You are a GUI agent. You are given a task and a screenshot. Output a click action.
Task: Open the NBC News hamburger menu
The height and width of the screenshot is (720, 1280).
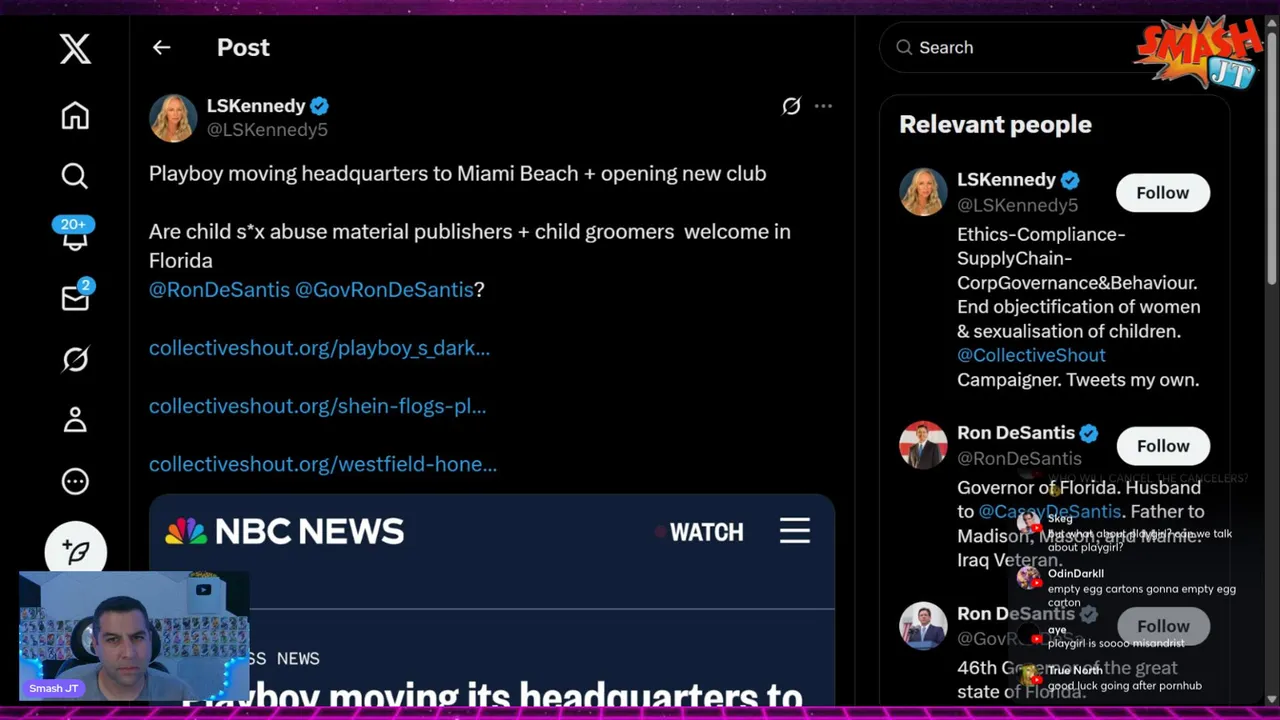(795, 531)
